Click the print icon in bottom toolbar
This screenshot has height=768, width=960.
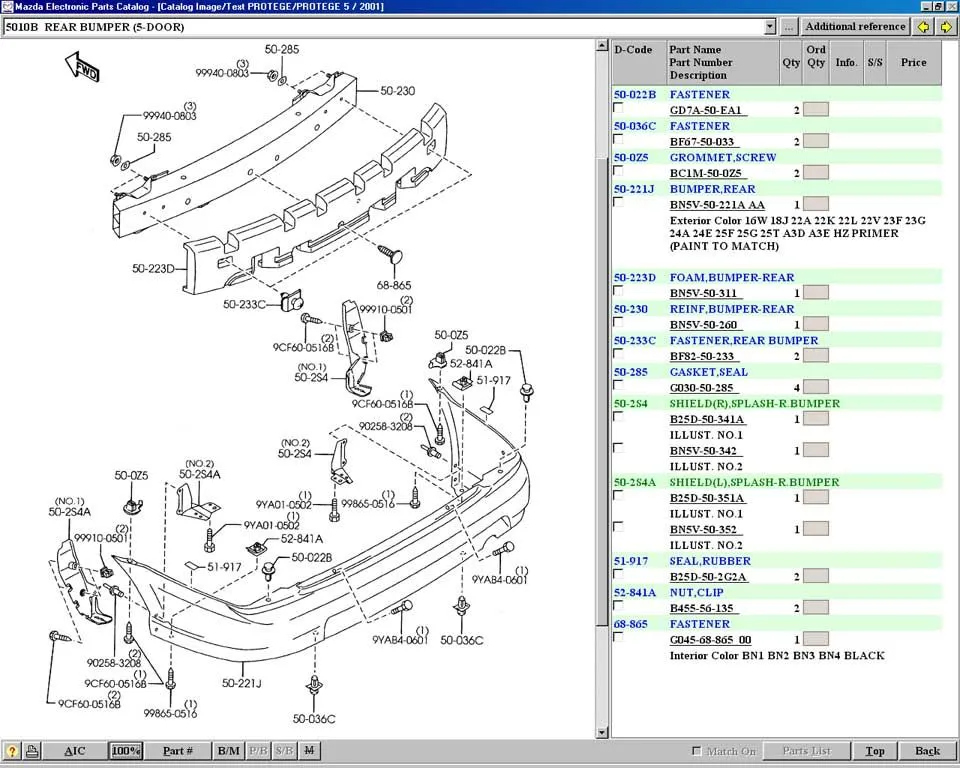32,751
